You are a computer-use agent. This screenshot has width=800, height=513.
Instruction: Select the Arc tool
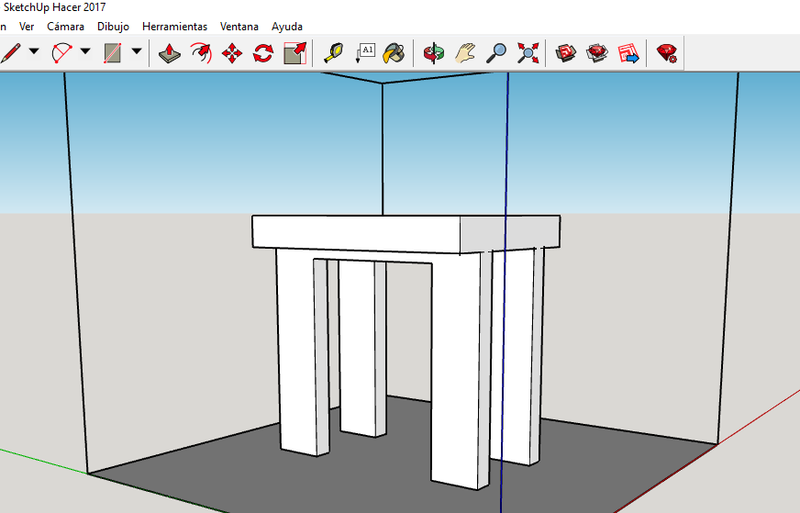tap(62, 53)
